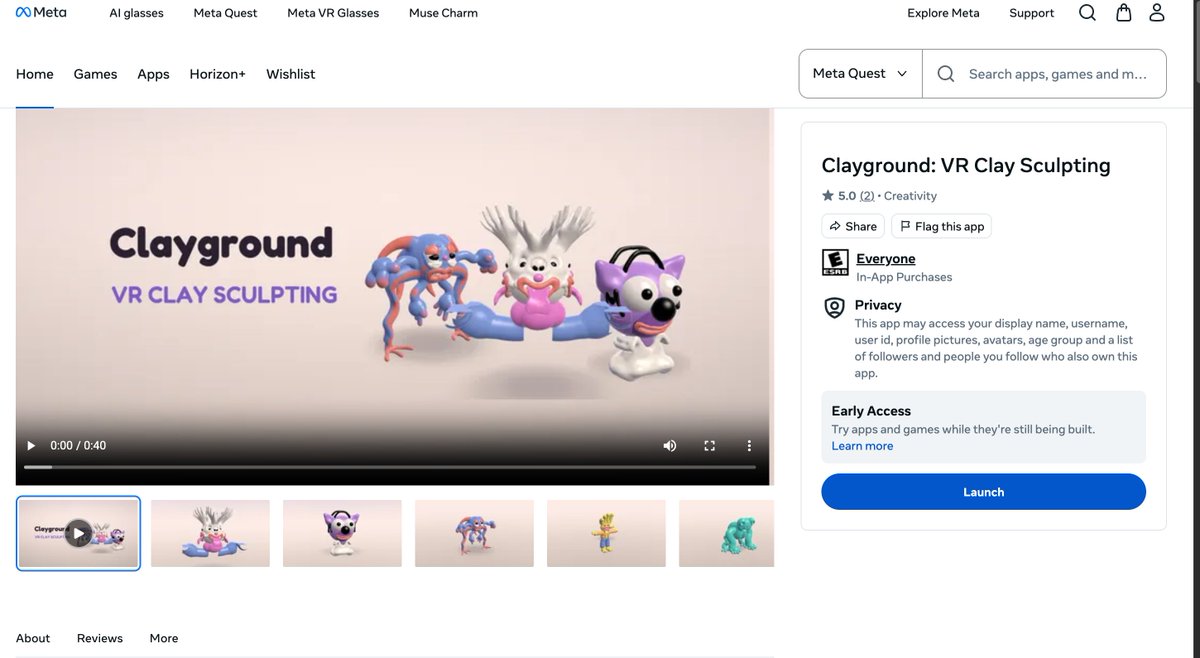Click the Early Access heading
Viewport: 1200px width, 658px height.
[x=871, y=411]
